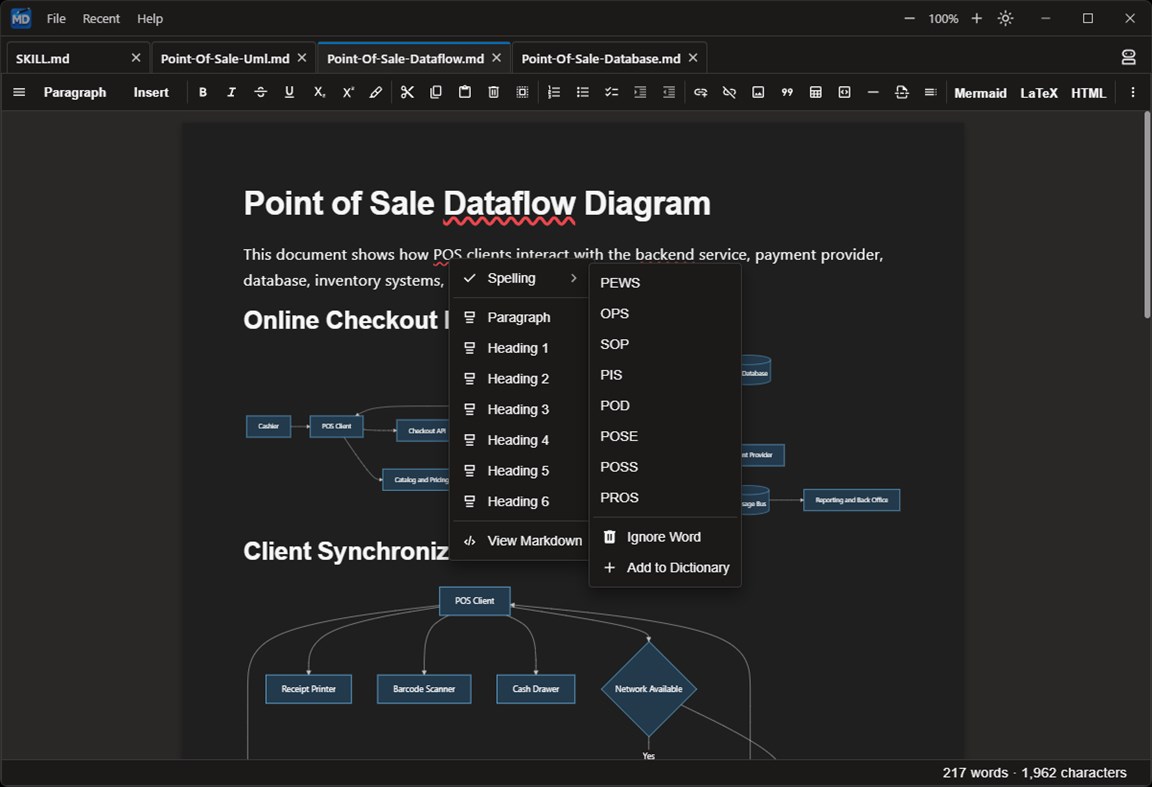The image size is (1152, 787).
Task: Open the hamburger menu in the toolbar
Action: tap(19, 92)
